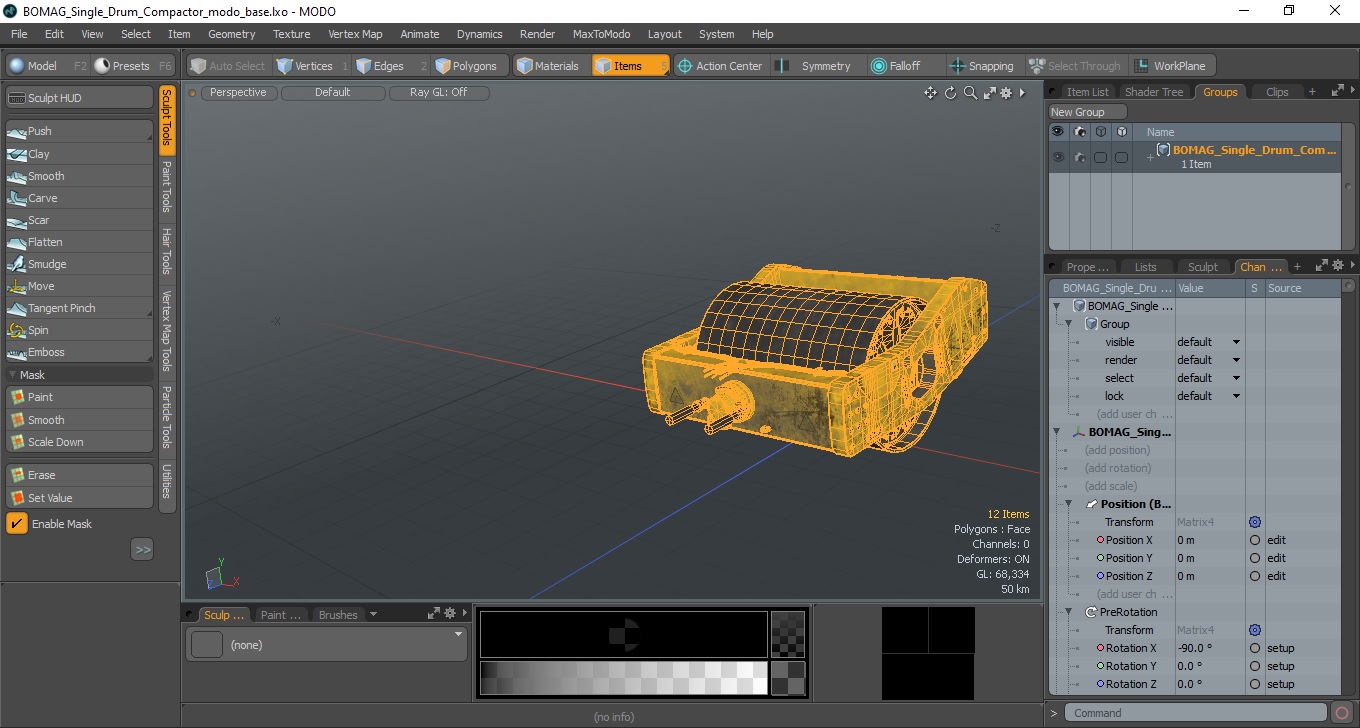This screenshot has height=728, width=1360.
Task: Collapse the Position channel group
Action: tap(1069, 504)
